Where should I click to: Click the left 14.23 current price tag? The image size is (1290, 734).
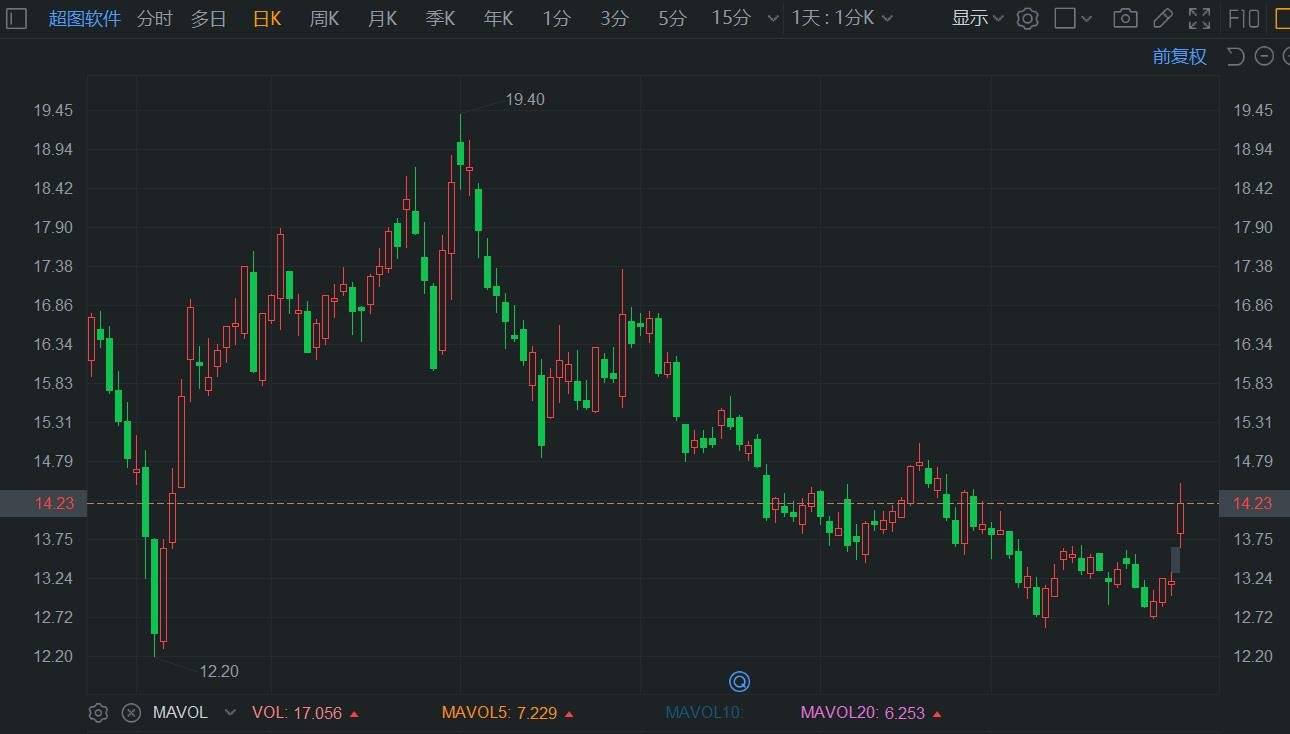[x=44, y=503]
